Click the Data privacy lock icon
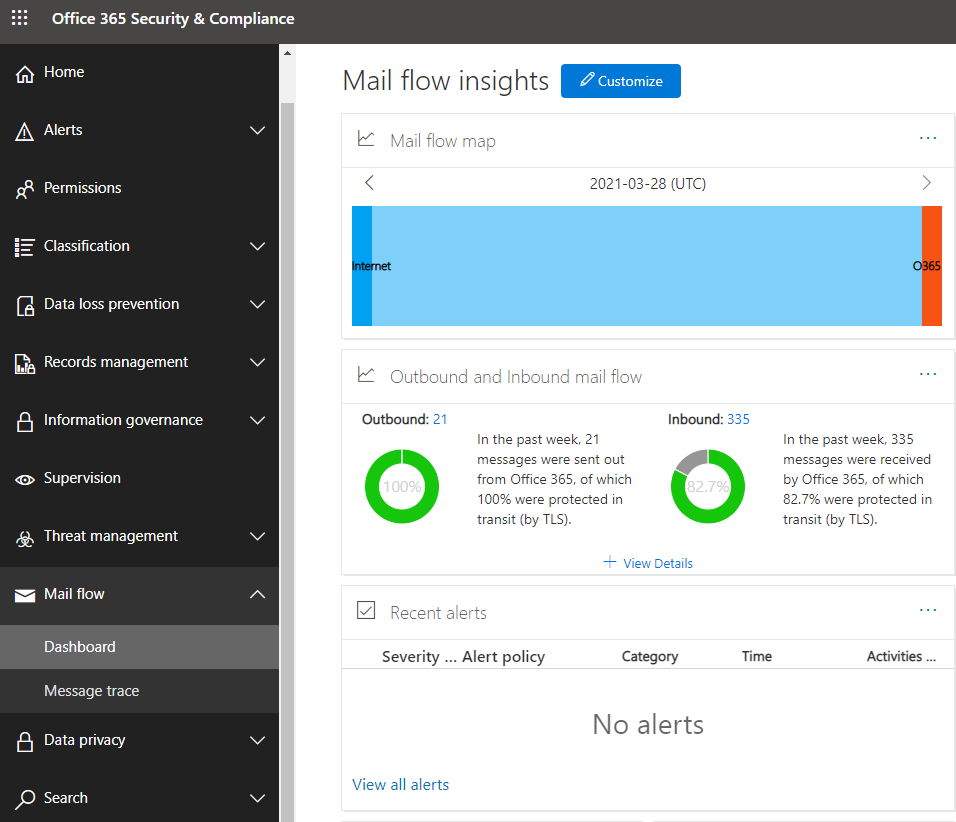Image resolution: width=956 pixels, height=822 pixels. tap(25, 742)
